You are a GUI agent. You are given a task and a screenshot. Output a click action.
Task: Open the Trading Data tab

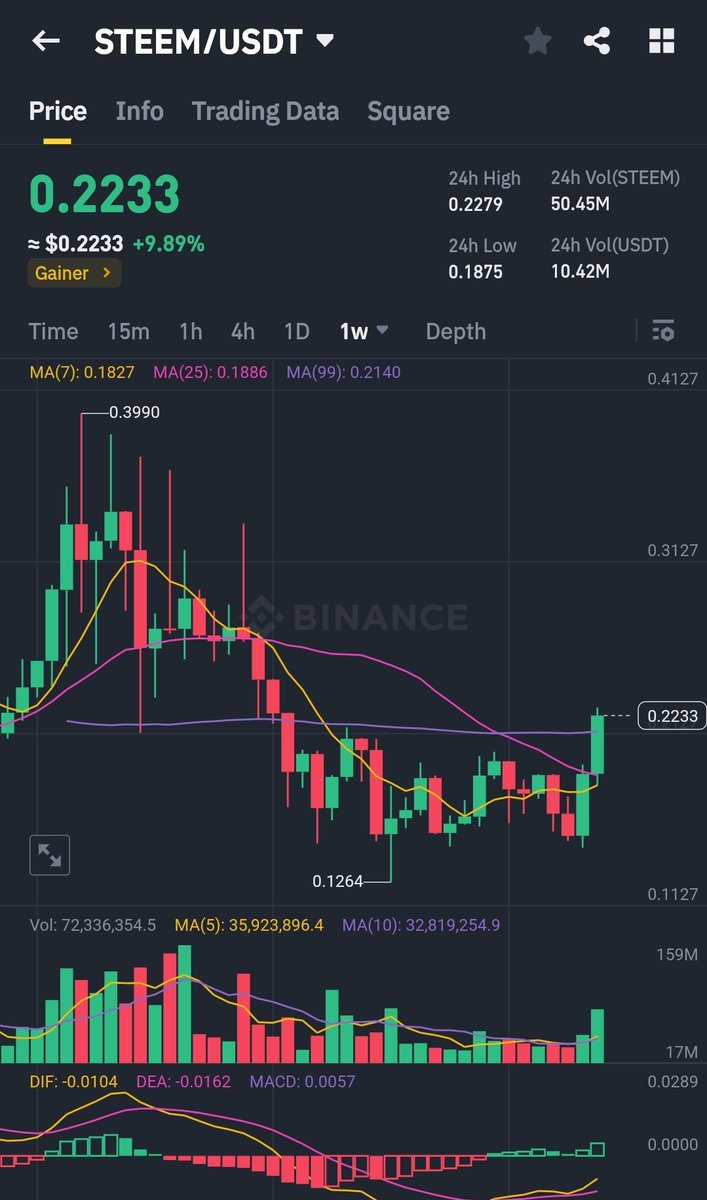coord(265,111)
